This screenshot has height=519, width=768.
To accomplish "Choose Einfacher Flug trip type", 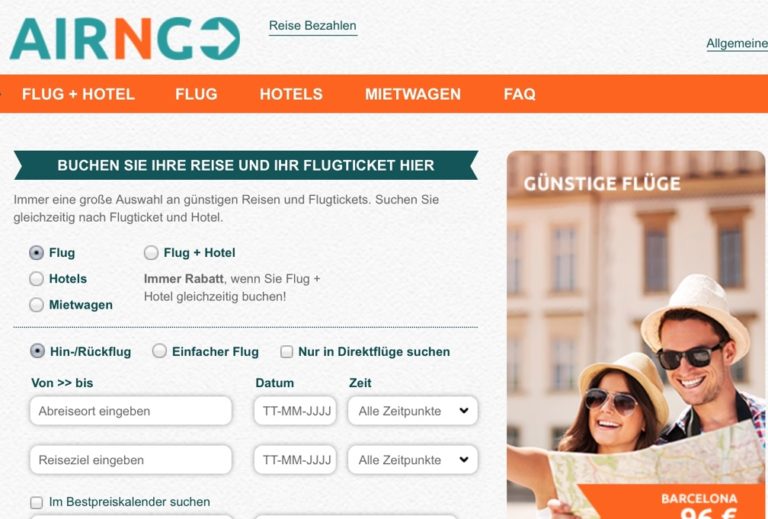I will click(159, 351).
